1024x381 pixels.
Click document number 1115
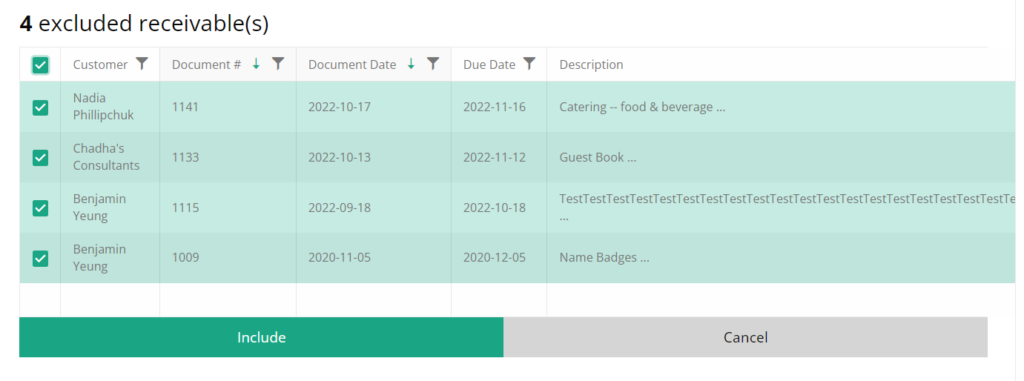(x=185, y=208)
